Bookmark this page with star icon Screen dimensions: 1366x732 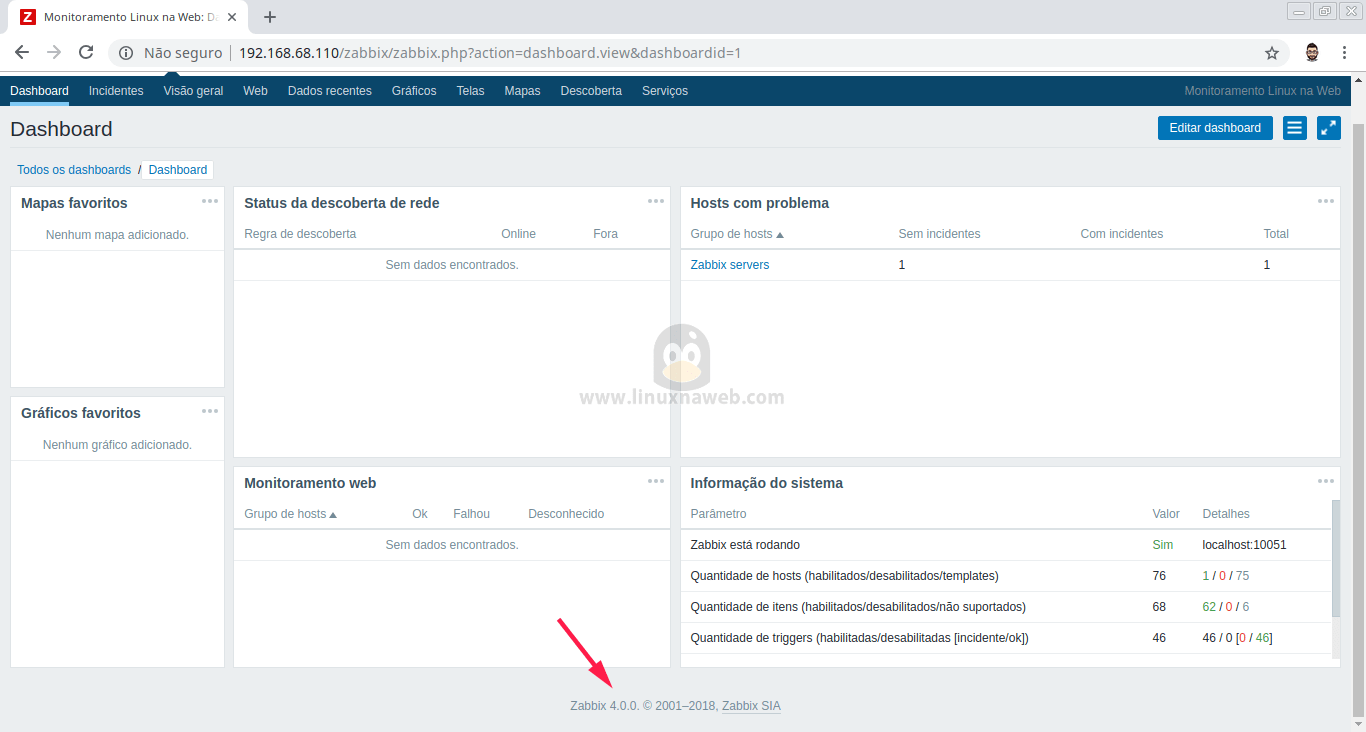(1272, 53)
